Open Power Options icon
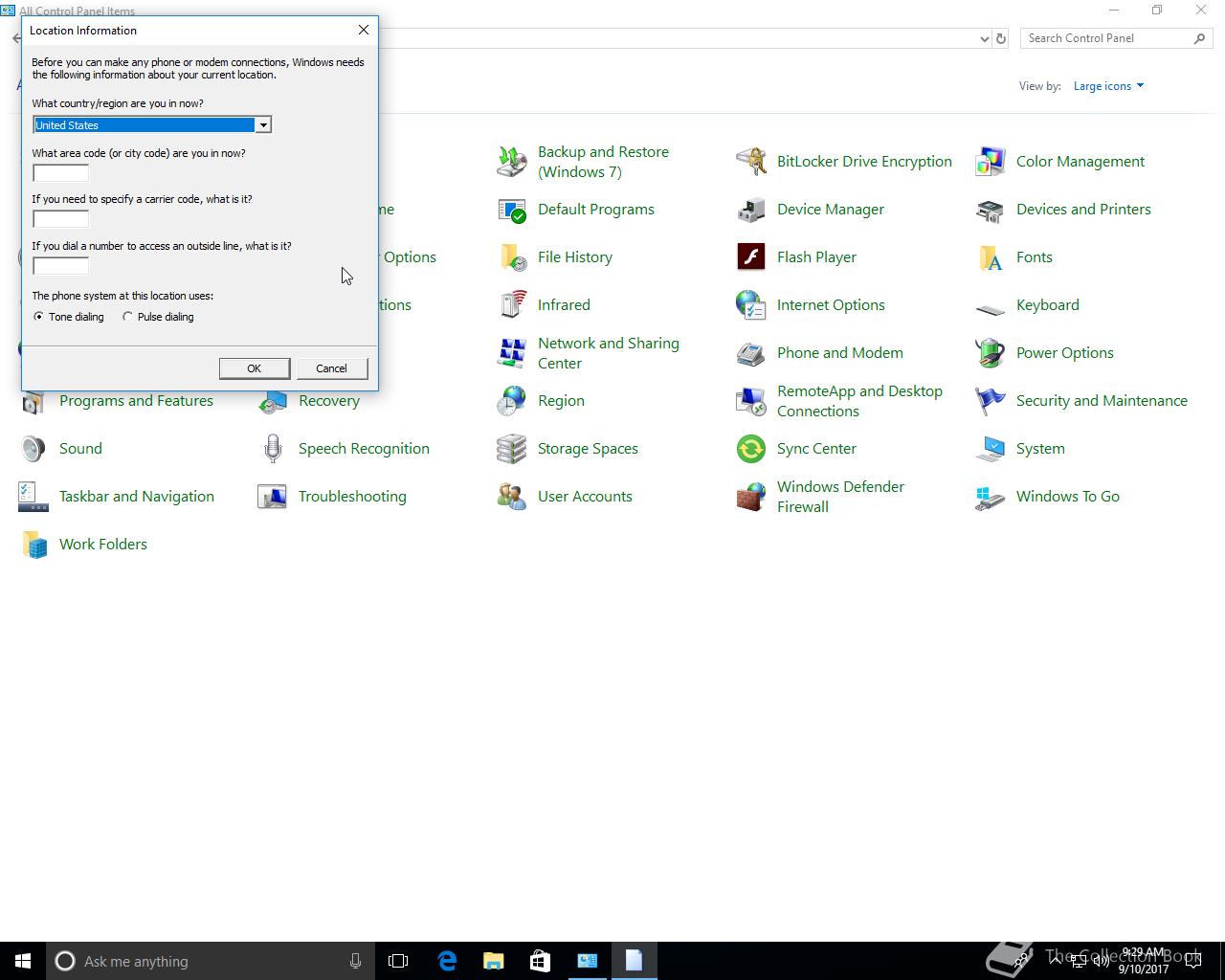Screen dimensions: 1225x980 point(991,353)
